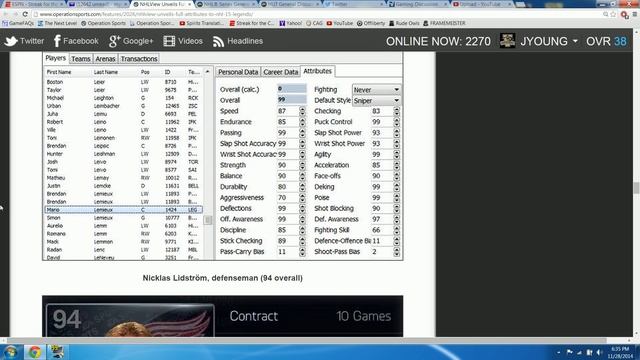This screenshot has width=640, height=360.
Task: Open the Default Style dropdown set to Sniper
Action: coord(376,100)
